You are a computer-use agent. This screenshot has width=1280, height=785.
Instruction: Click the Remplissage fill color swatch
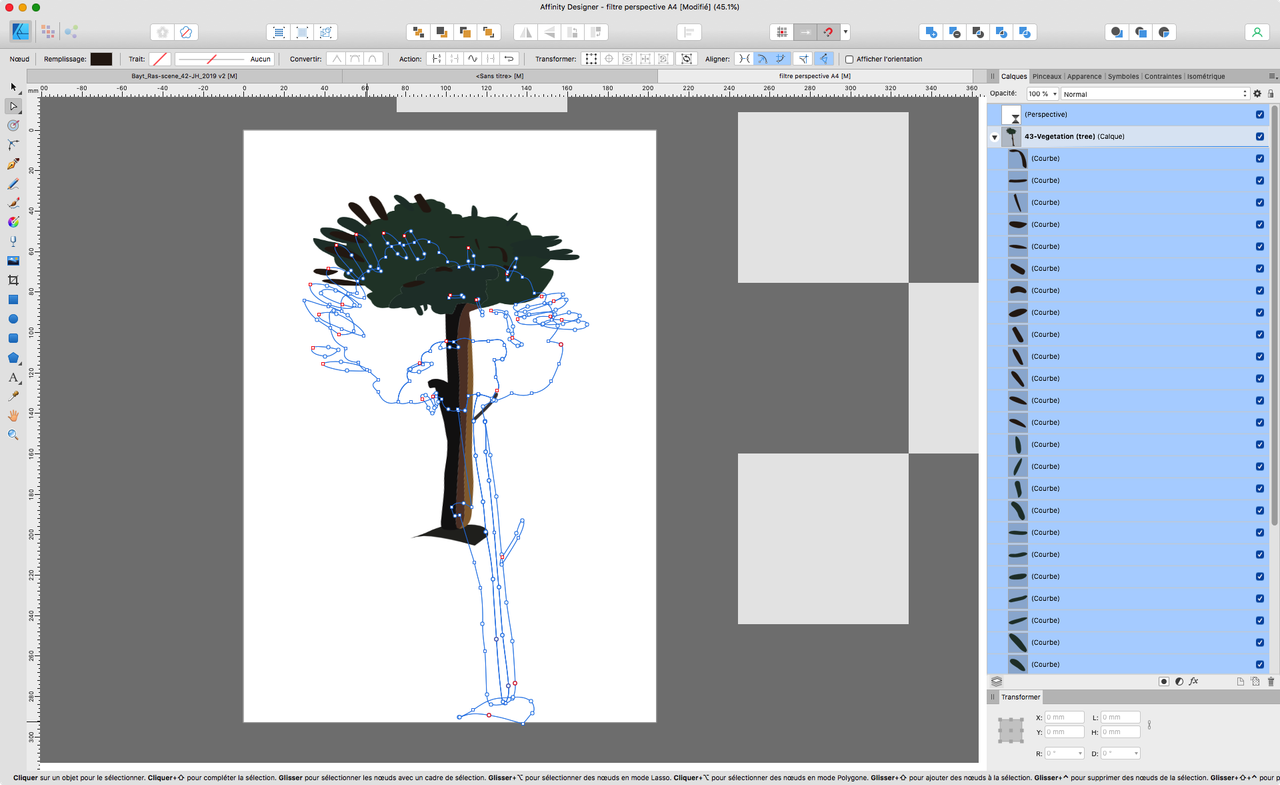click(101, 59)
